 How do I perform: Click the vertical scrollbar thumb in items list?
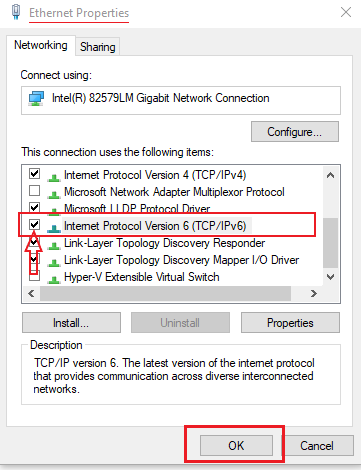coord(330,243)
